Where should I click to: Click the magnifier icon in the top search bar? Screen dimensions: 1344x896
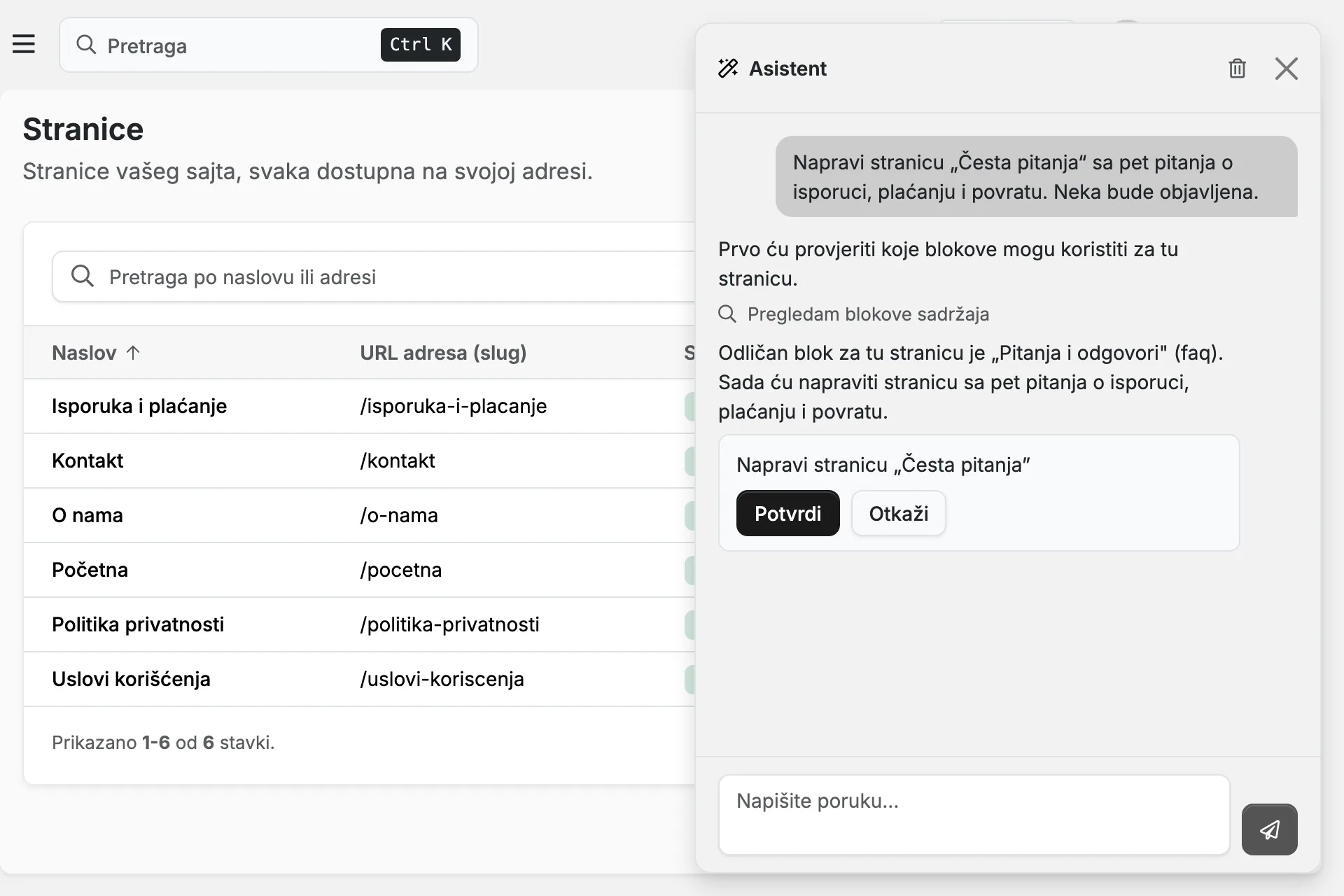[x=86, y=45]
